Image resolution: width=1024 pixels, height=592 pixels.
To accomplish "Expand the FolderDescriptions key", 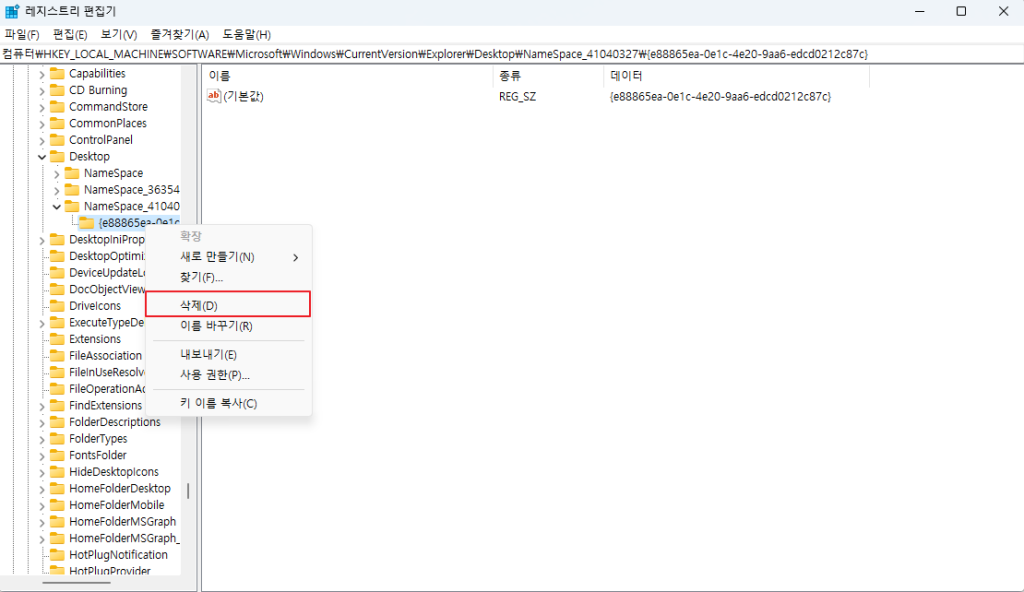I will click(x=42, y=423).
